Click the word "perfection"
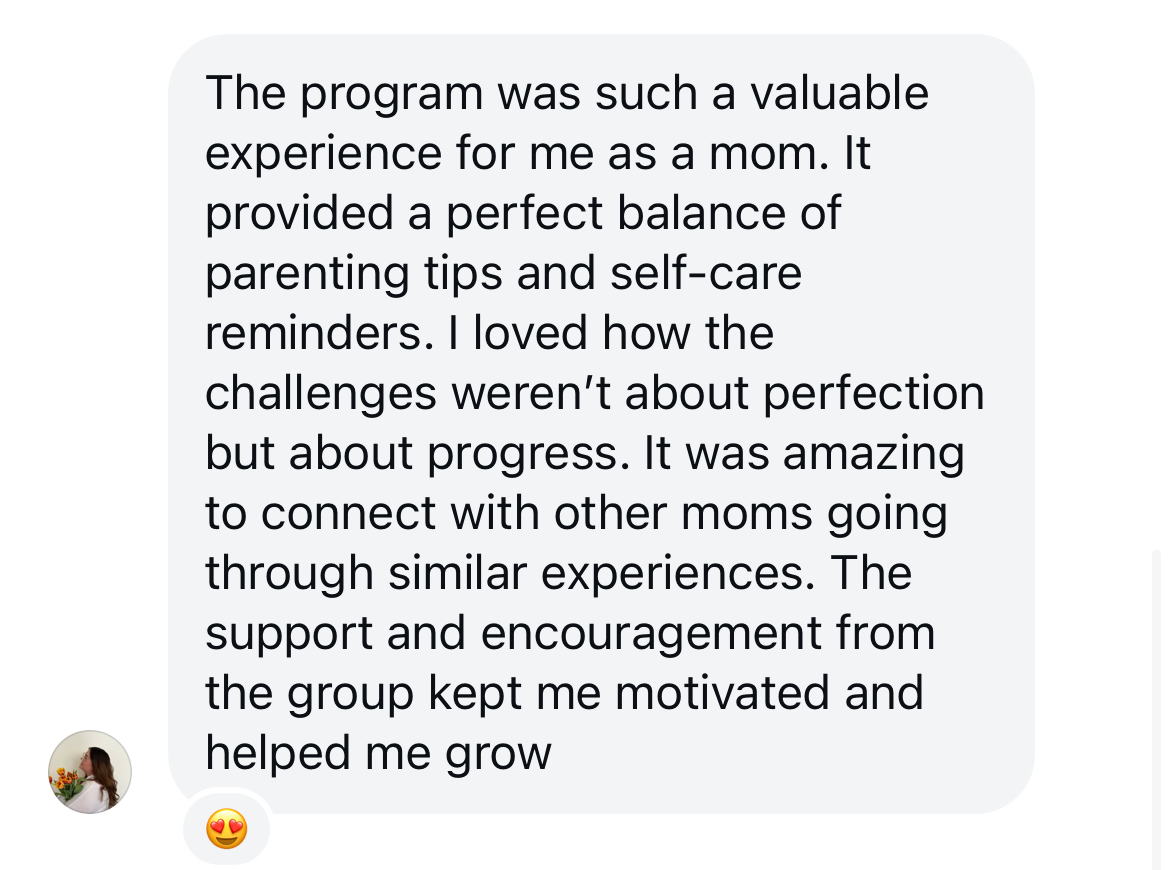Viewport: 1170px width, 870px height. pyautogui.click(x=874, y=393)
